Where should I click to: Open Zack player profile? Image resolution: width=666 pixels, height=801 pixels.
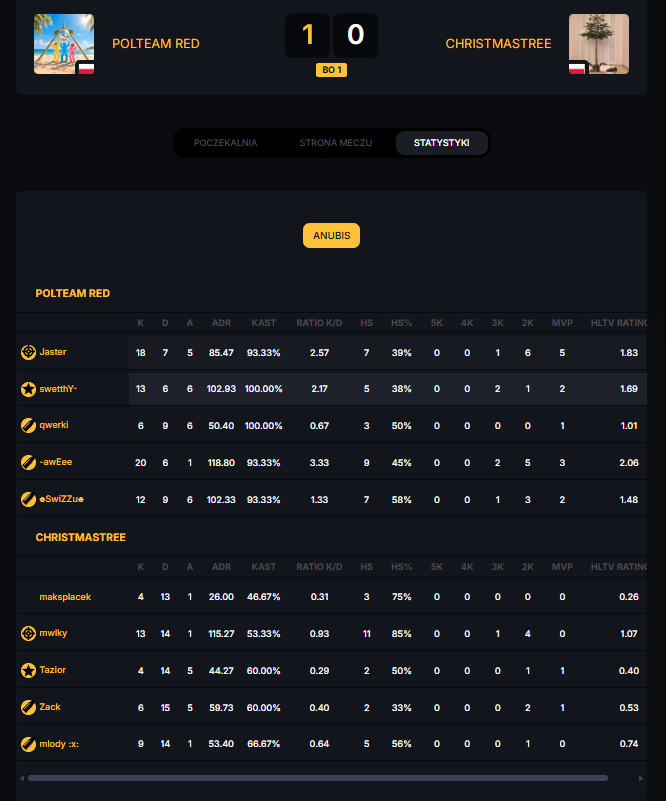pyautogui.click(x=50, y=707)
